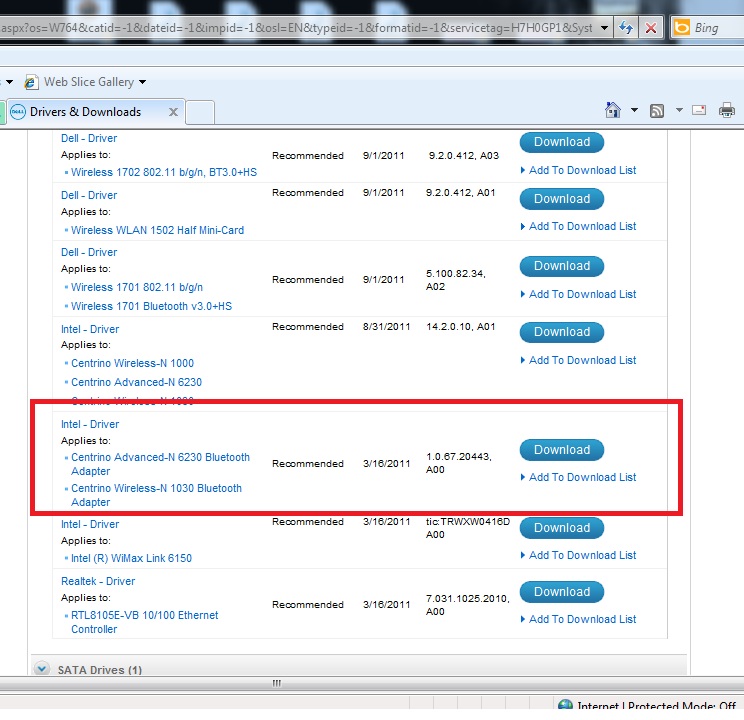Open the Realtek - Driver title link
The height and width of the screenshot is (720, 744).
[98, 581]
